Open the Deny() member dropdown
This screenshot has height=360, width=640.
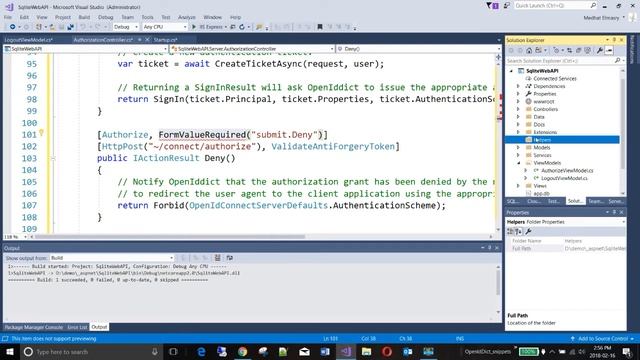click(x=419, y=49)
